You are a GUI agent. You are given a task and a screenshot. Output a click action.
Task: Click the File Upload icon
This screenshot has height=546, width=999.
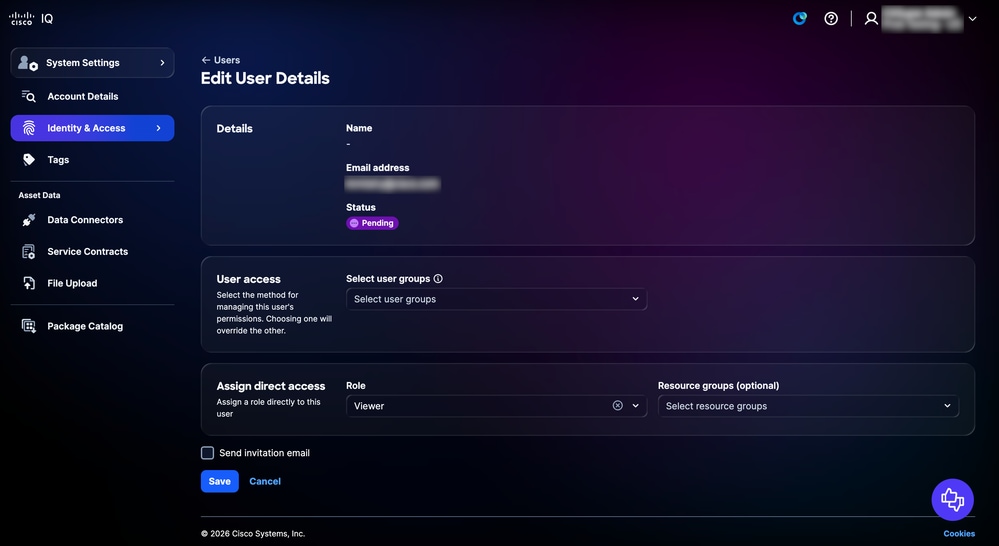coord(29,284)
